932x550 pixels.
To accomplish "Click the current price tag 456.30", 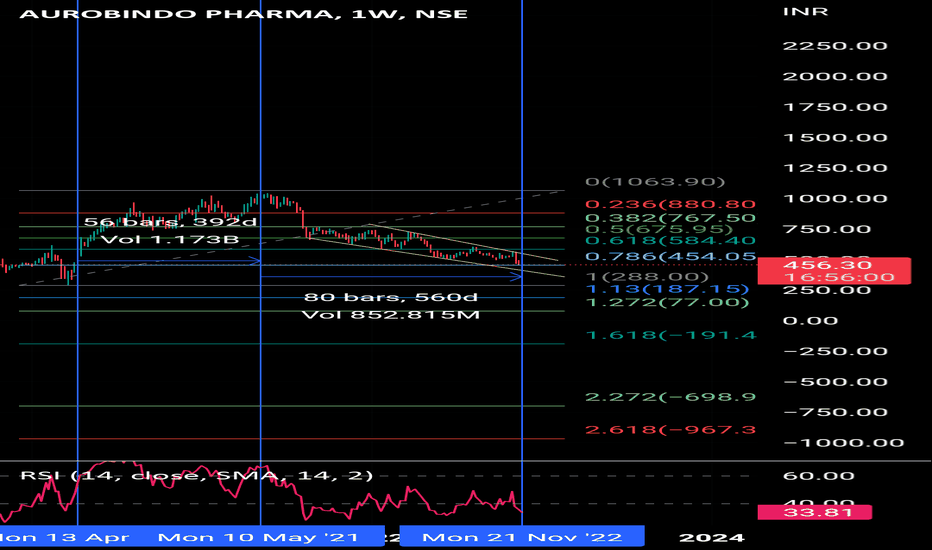I will [834, 271].
